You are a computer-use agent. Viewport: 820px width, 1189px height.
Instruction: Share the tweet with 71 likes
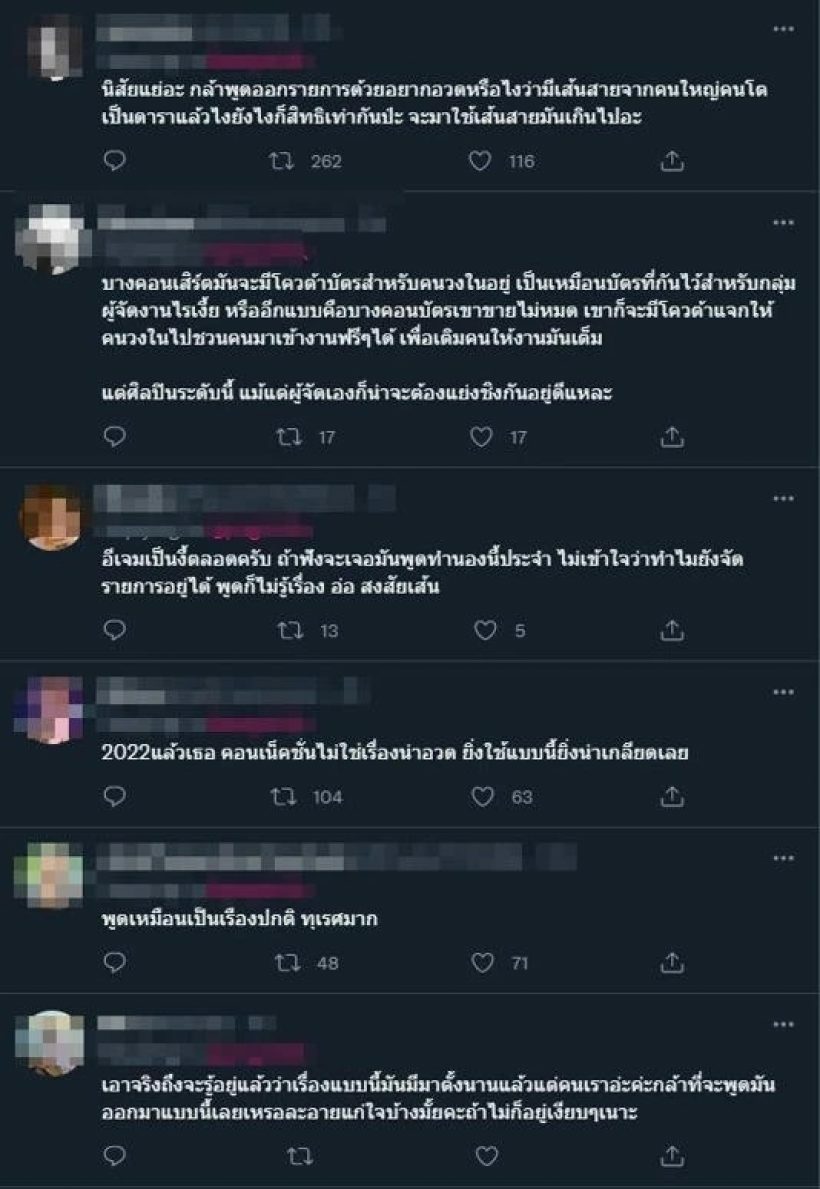672,963
